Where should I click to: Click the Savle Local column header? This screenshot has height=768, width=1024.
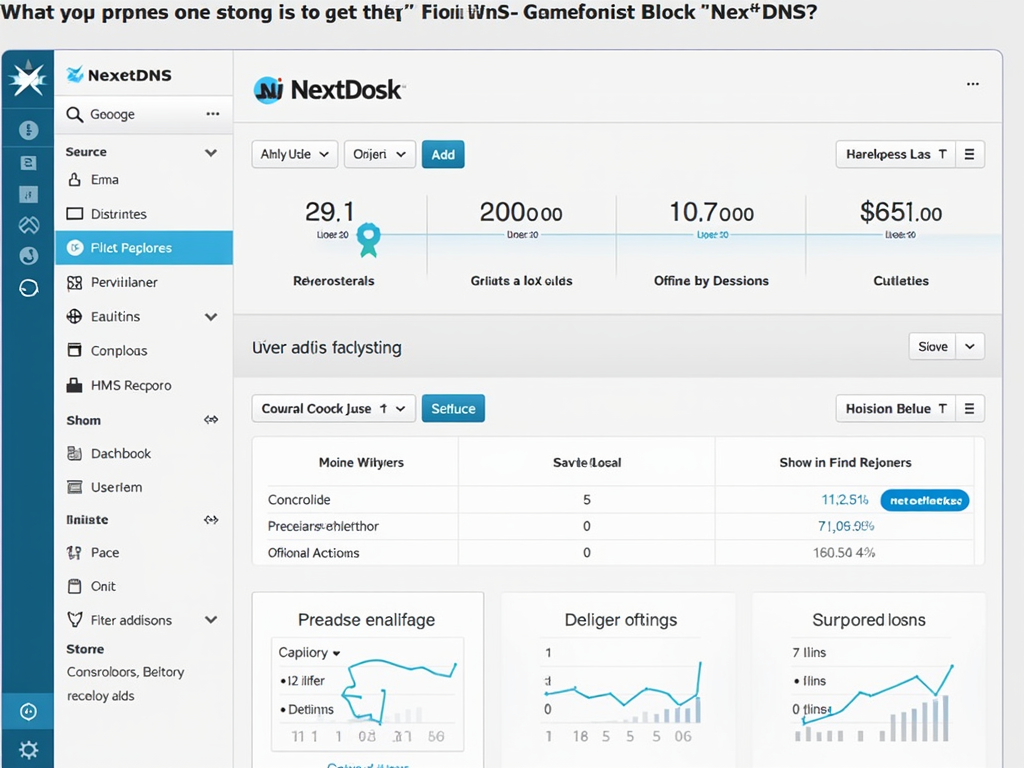pos(587,462)
